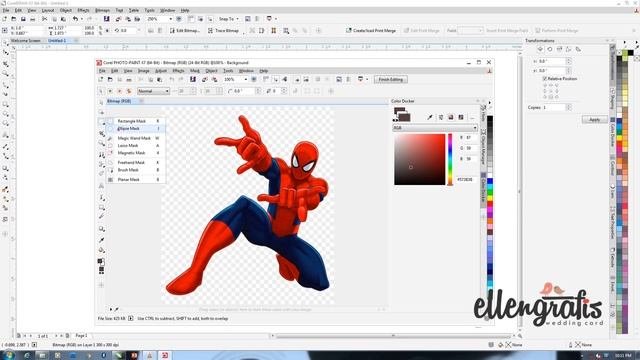Select the Crop tool in PHOTO-PAINT toolbox
This screenshot has width=640, height=360.
[101, 133]
